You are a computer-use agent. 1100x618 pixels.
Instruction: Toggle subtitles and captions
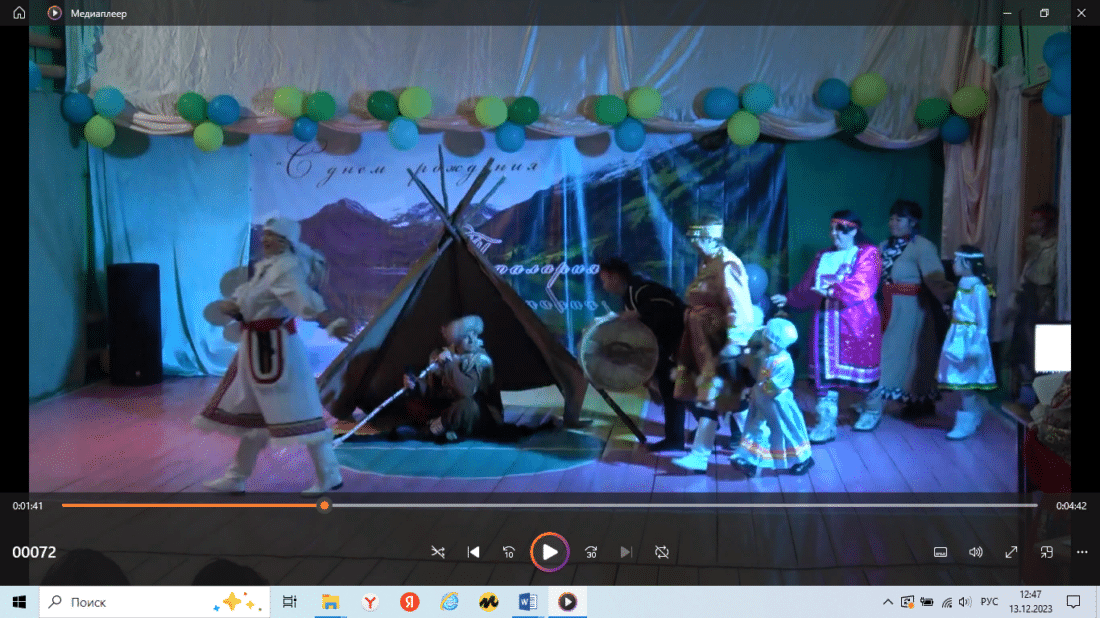[x=940, y=552]
